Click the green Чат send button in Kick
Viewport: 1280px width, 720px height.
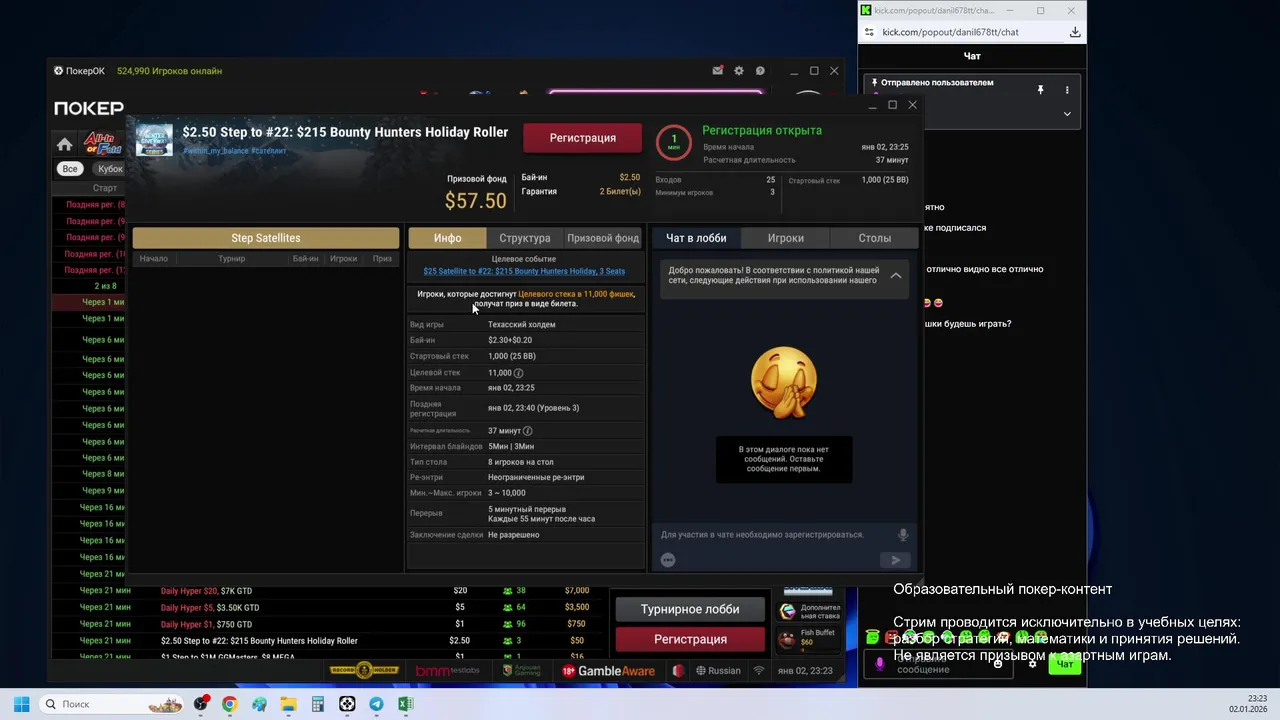[x=1065, y=664]
